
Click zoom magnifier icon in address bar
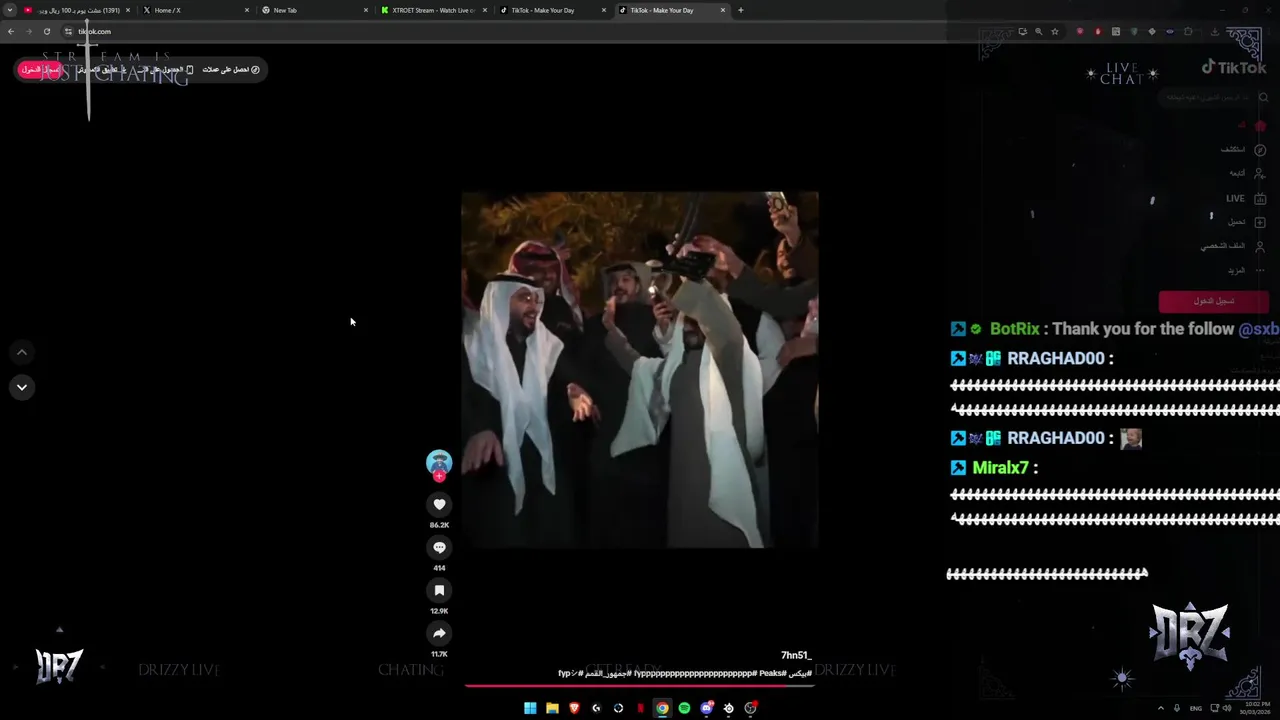tap(1038, 31)
